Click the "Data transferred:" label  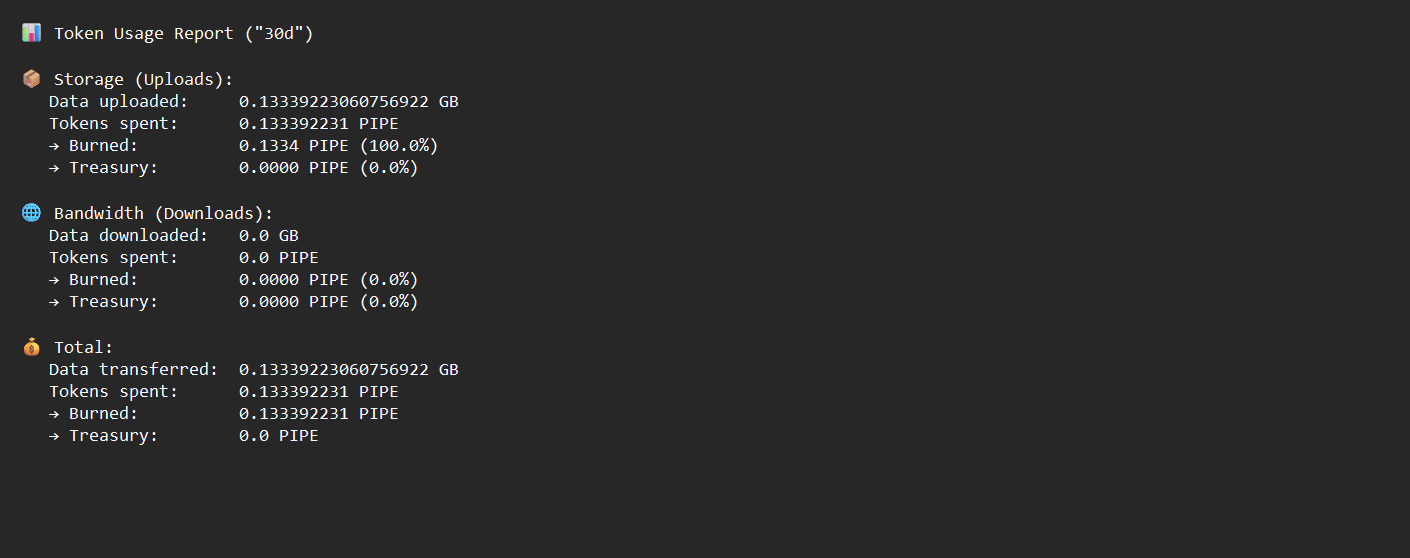[x=133, y=370]
